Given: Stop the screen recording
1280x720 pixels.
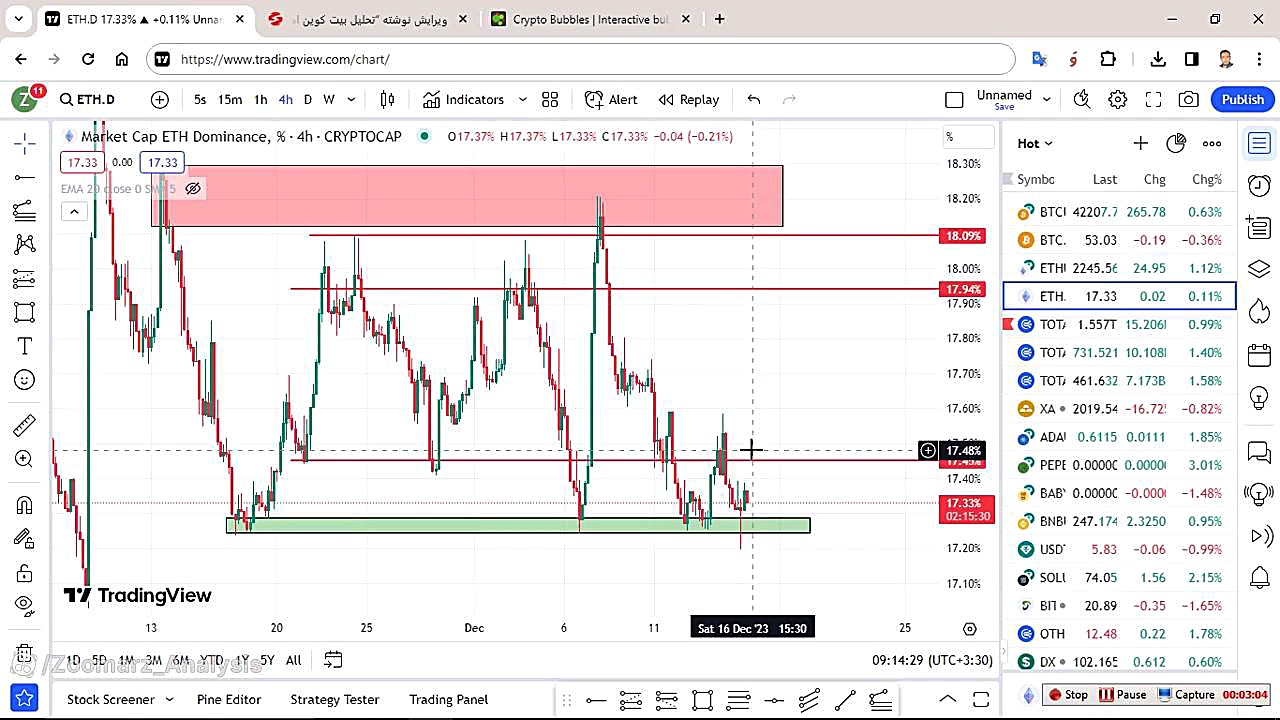Looking at the screenshot, I should (1068, 694).
